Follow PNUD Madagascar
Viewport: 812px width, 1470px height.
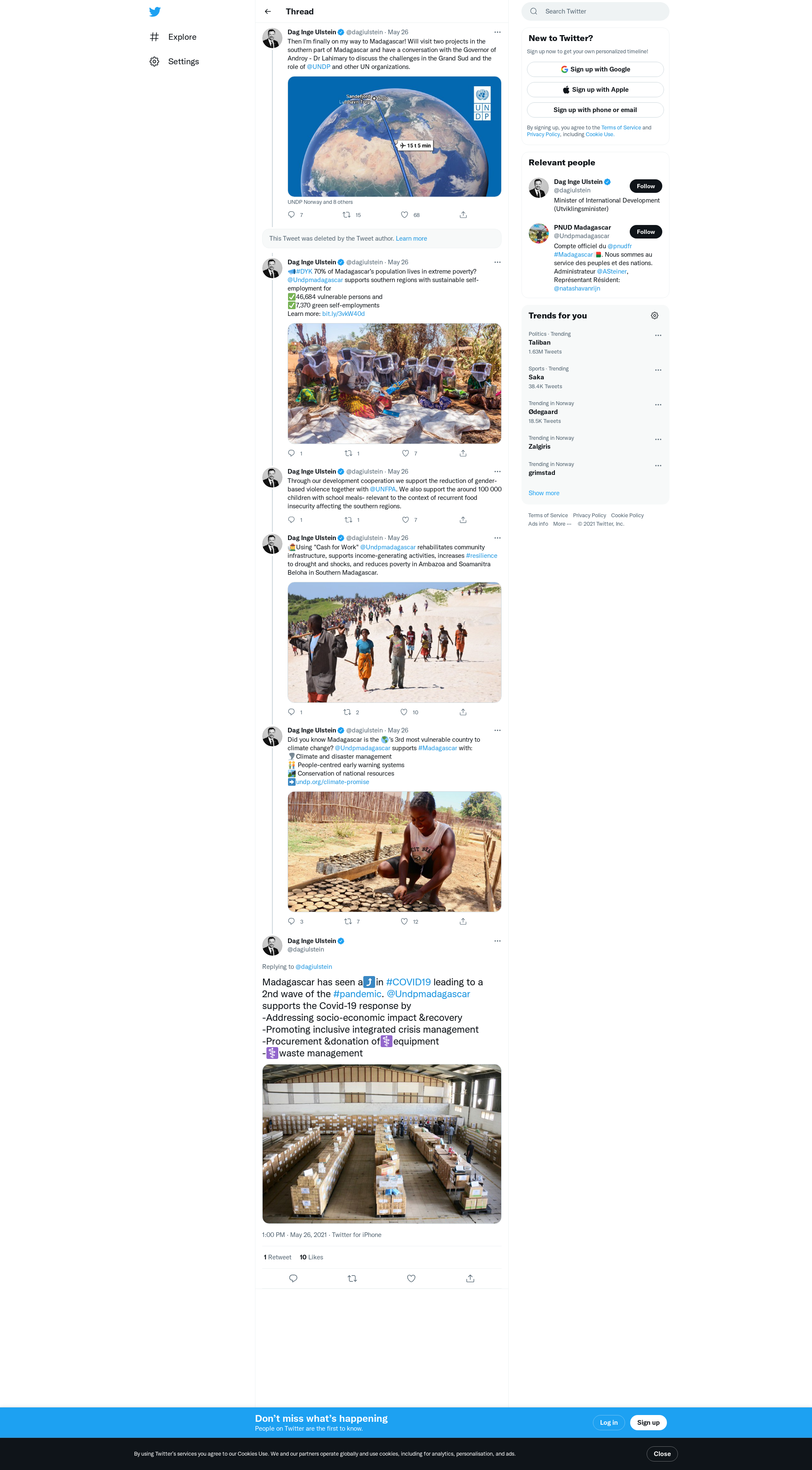click(x=645, y=232)
